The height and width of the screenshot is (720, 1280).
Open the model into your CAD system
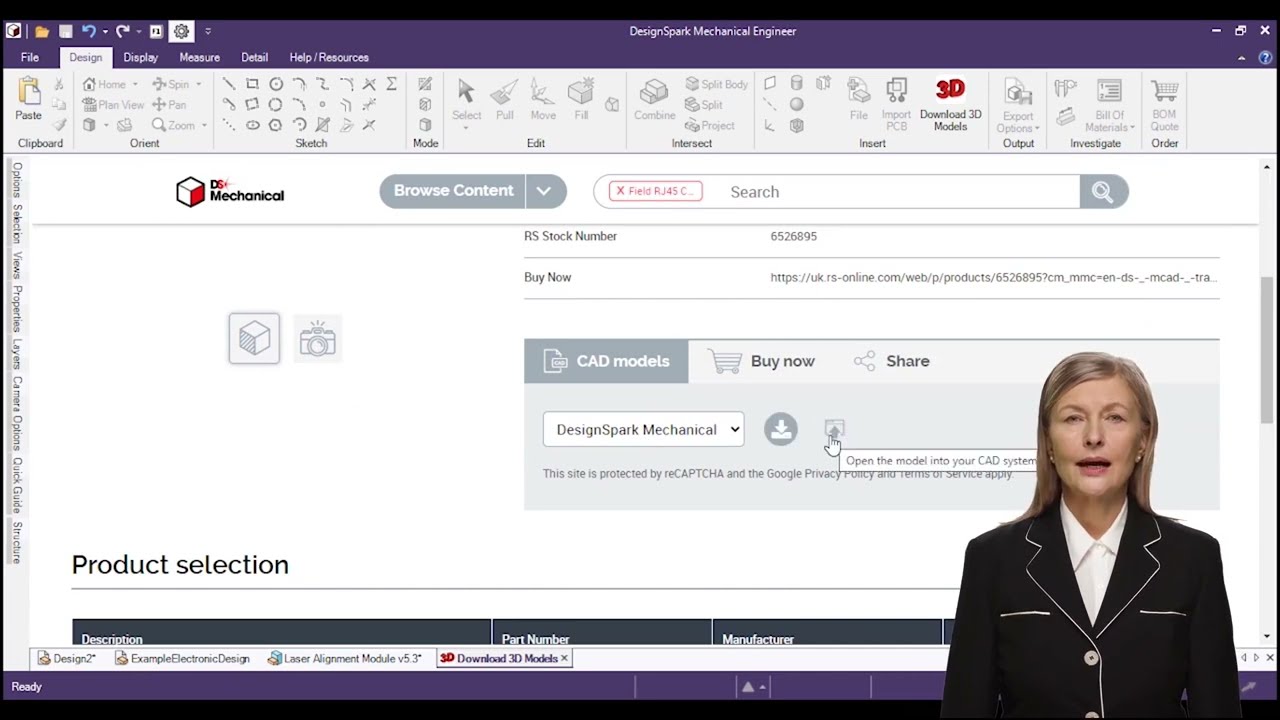pos(835,429)
